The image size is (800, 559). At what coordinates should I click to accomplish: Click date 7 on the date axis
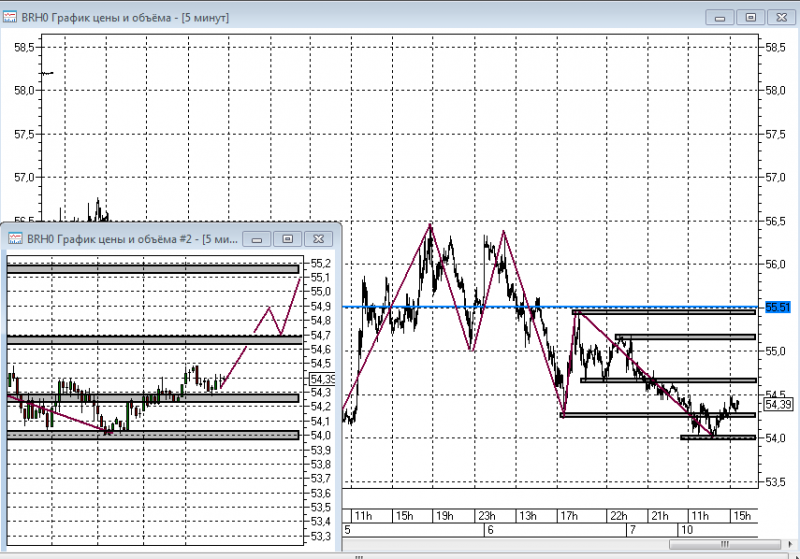pos(633,530)
